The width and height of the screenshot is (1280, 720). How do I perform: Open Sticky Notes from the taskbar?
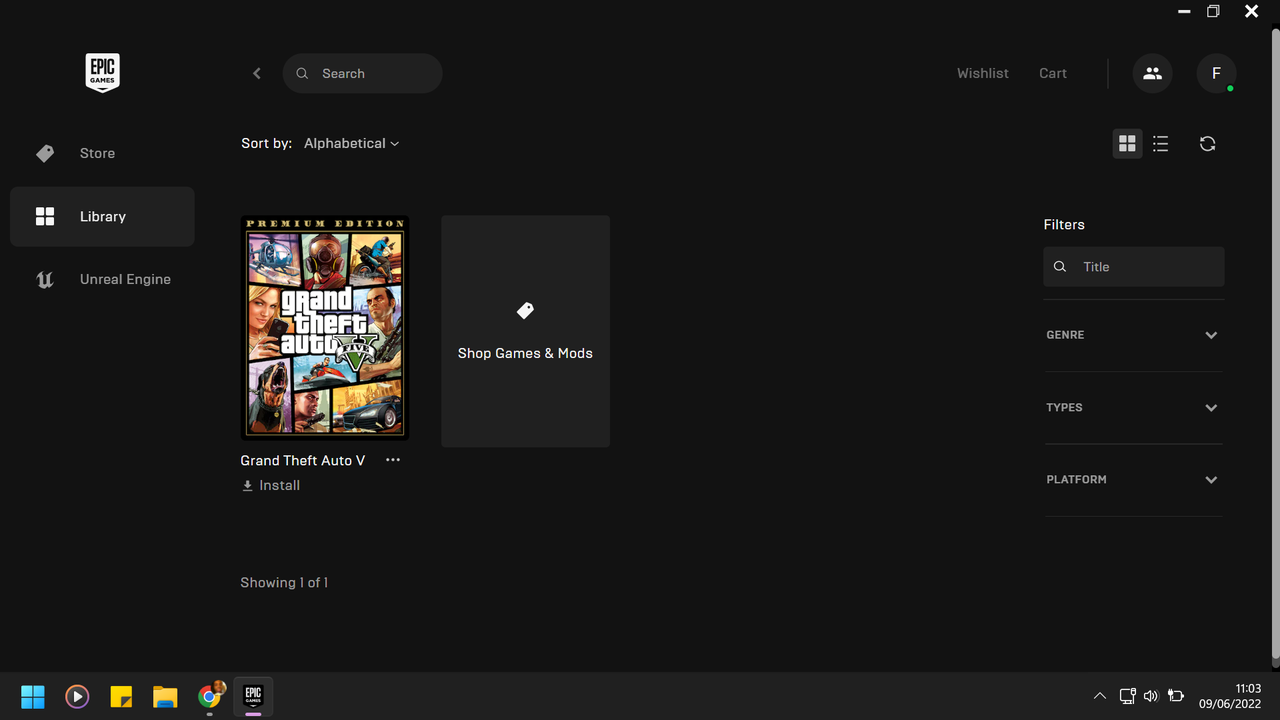point(121,696)
